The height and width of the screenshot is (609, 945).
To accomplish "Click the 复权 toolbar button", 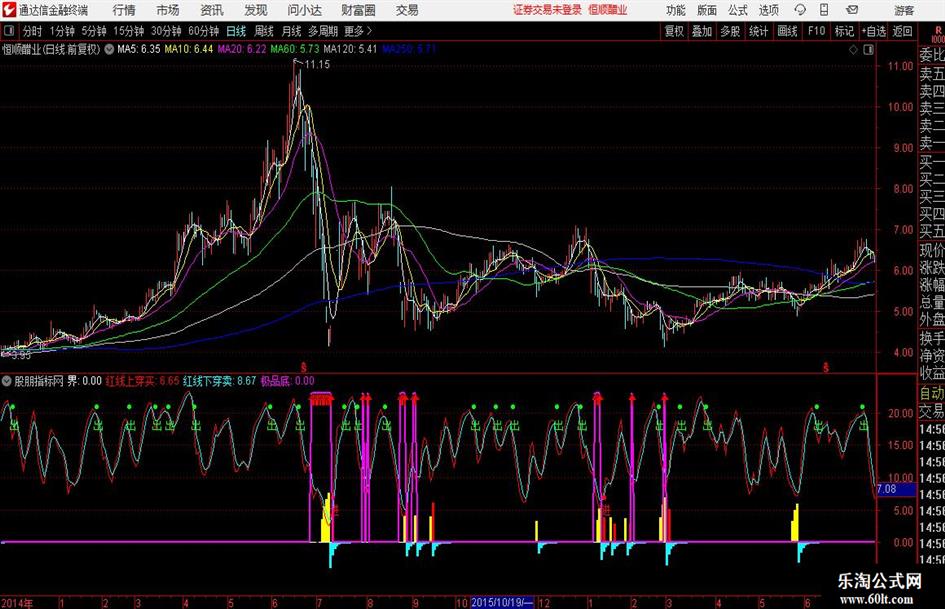I will pos(674,31).
